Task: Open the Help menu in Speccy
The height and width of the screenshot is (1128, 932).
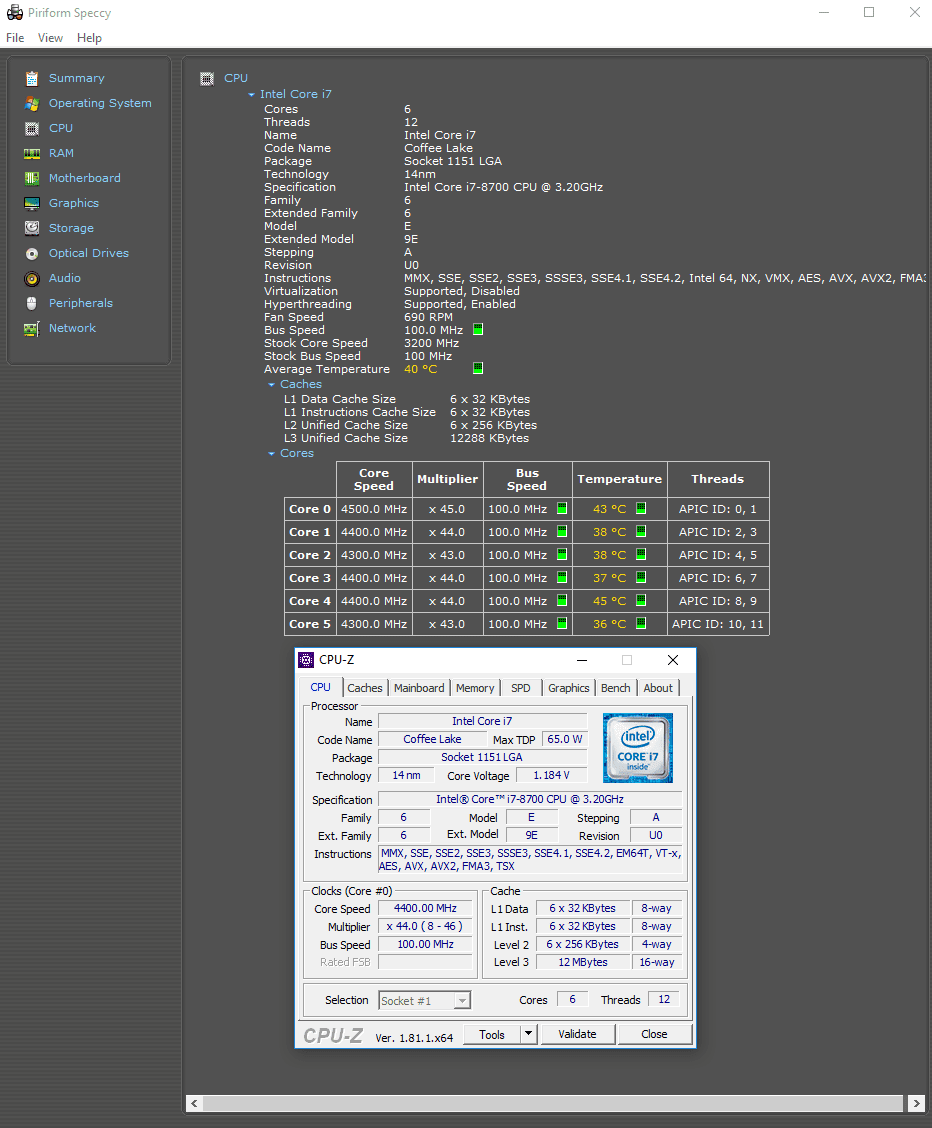Action: click(89, 38)
